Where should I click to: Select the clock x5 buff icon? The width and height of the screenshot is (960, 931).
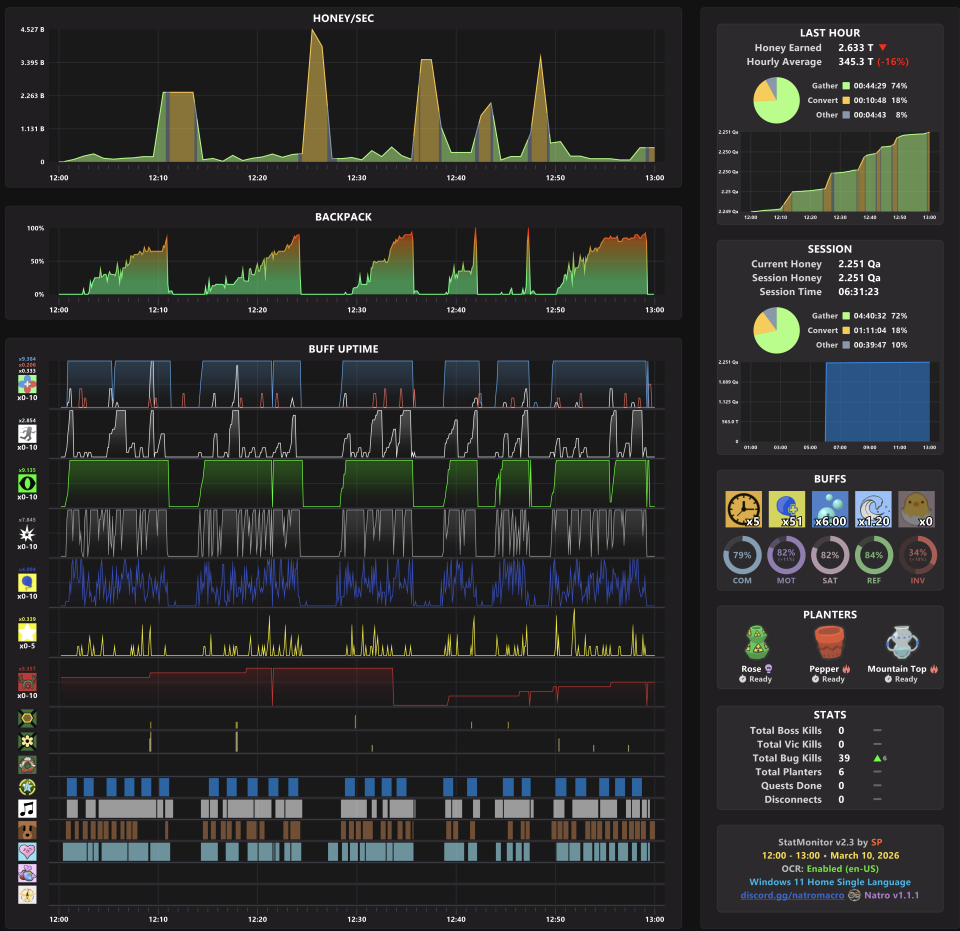(x=742, y=508)
